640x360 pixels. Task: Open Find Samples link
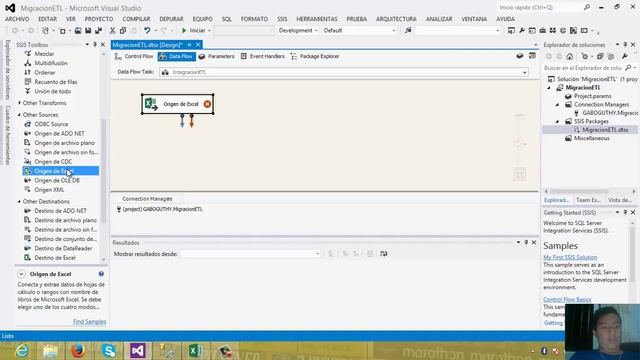coord(89,322)
